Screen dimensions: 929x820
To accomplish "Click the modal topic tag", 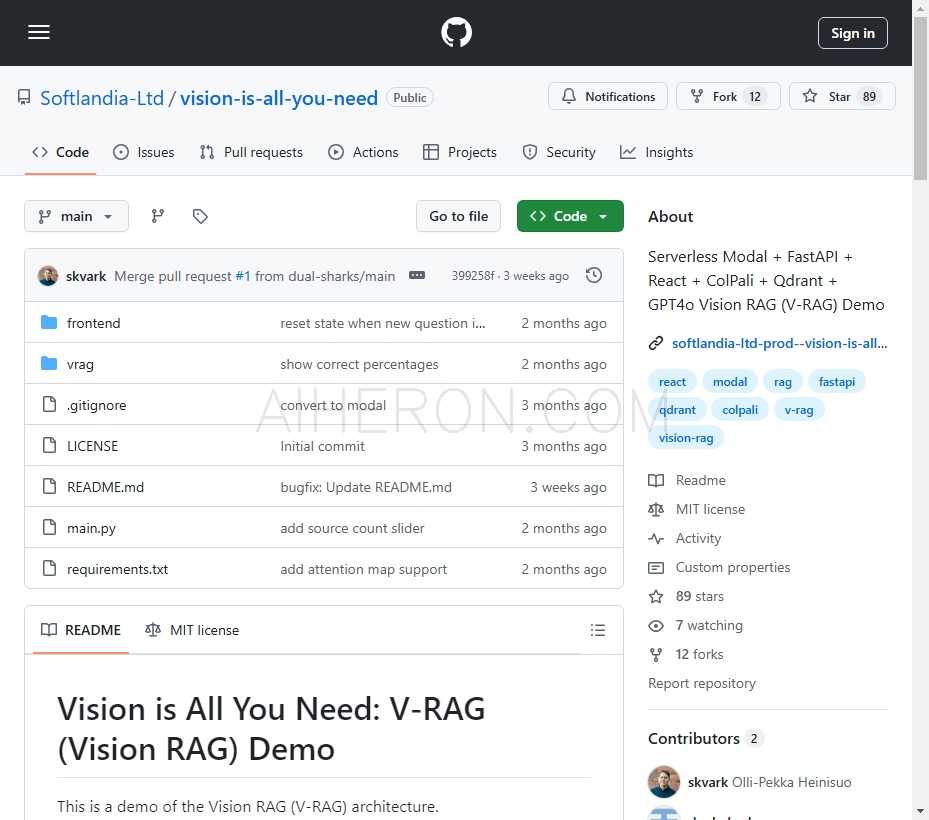I will click(x=729, y=382).
